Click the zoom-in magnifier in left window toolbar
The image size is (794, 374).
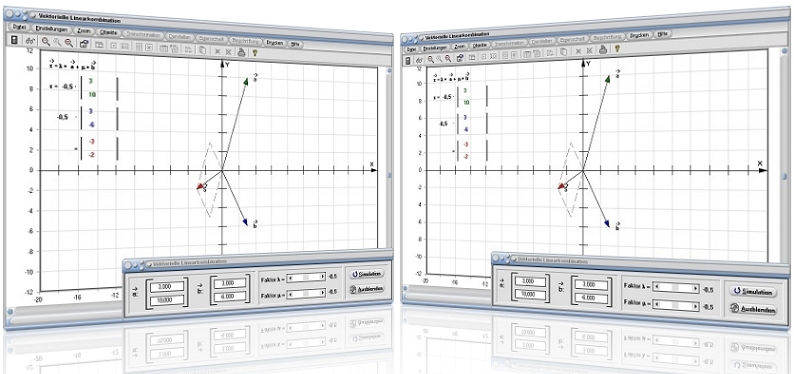46,41
